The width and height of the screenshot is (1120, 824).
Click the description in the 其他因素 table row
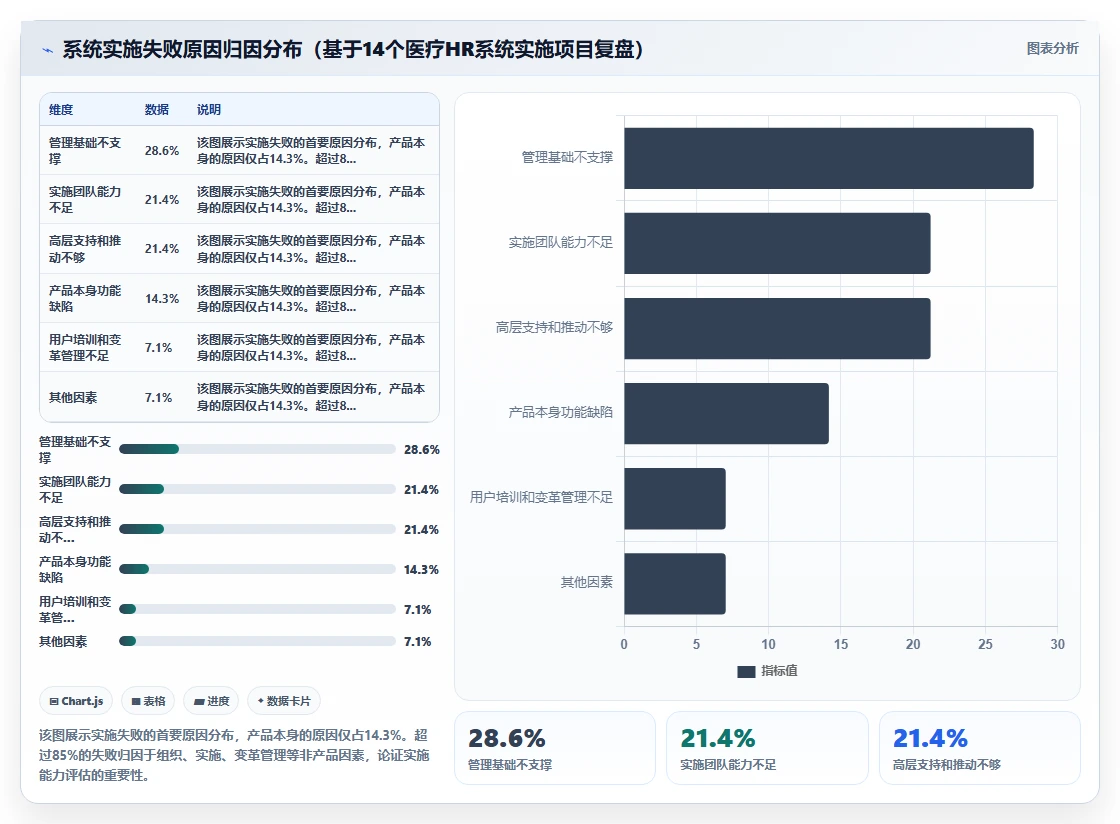coord(311,398)
